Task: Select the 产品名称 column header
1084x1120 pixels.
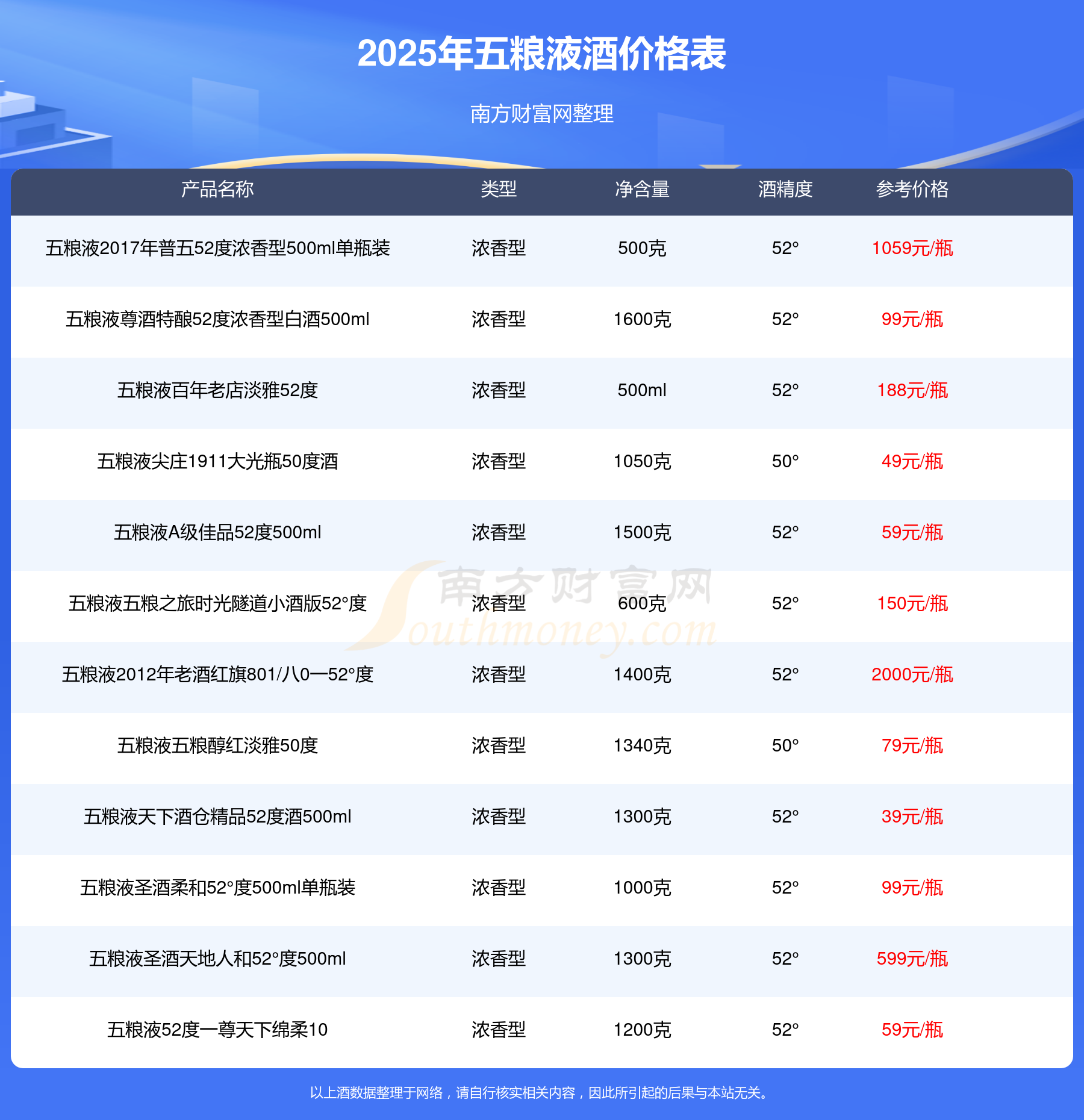Action: pyautogui.click(x=217, y=189)
